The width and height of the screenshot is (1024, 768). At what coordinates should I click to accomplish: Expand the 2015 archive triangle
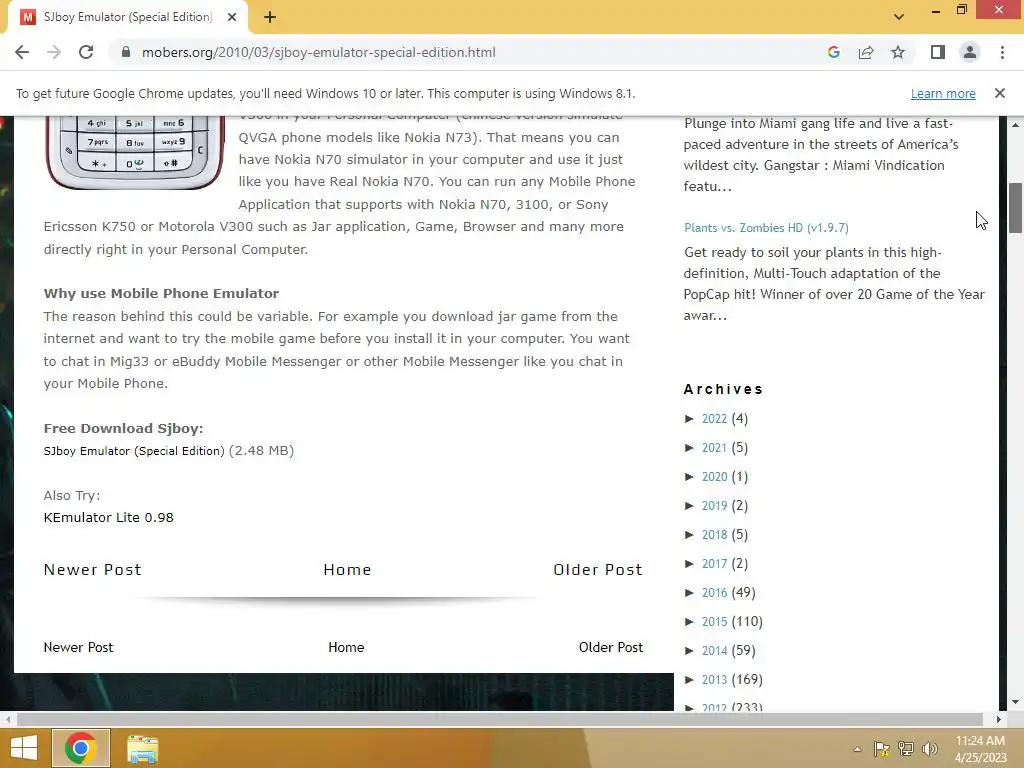pyautogui.click(x=689, y=622)
